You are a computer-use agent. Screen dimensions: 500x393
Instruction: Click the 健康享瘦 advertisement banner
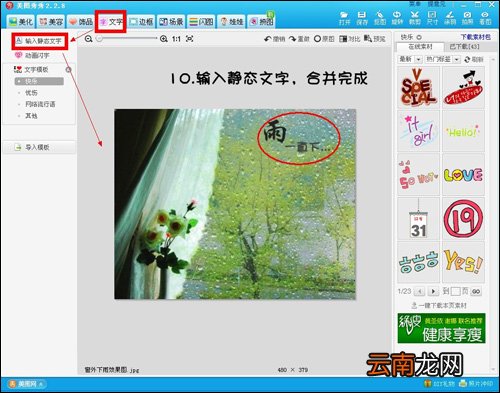441,328
